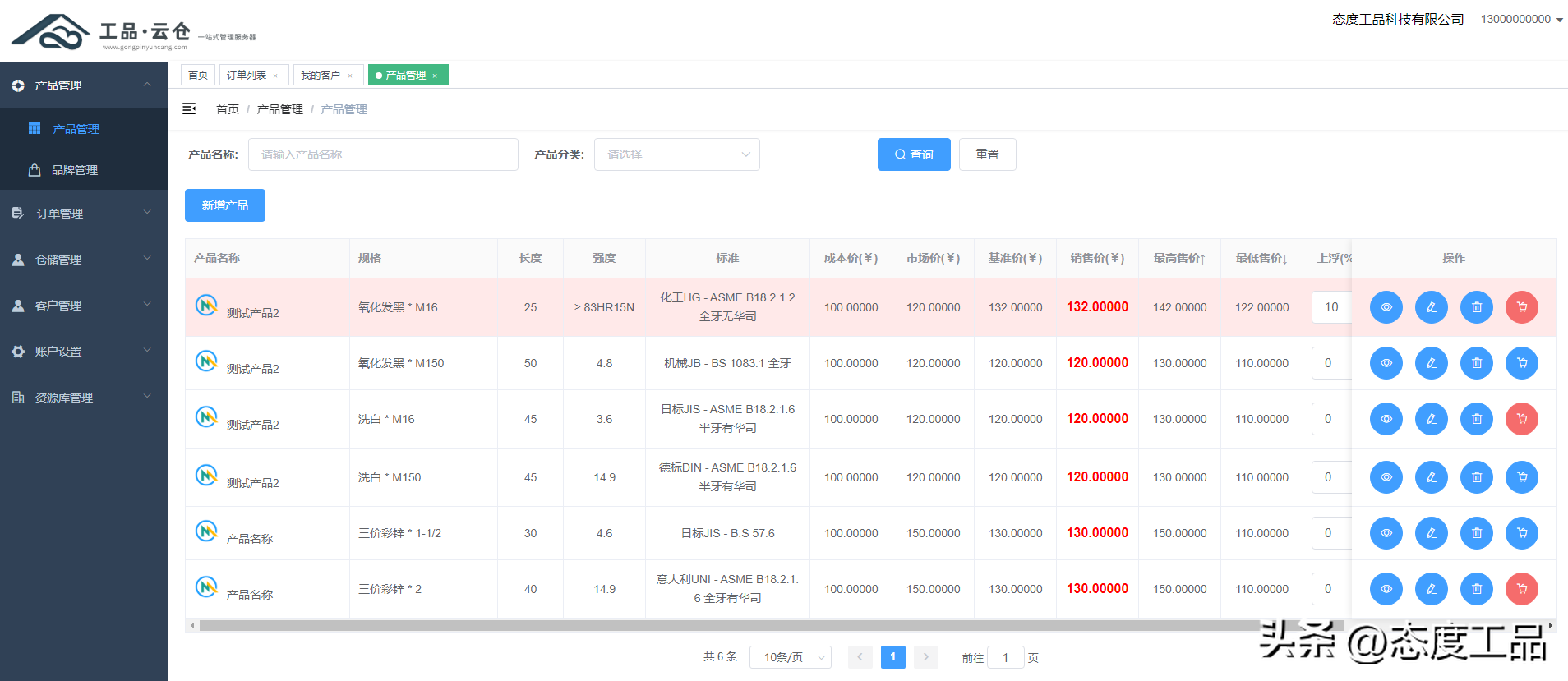Click the previous page arrow
Viewport: 1568px width, 681px height.
(x=860, y=657)
